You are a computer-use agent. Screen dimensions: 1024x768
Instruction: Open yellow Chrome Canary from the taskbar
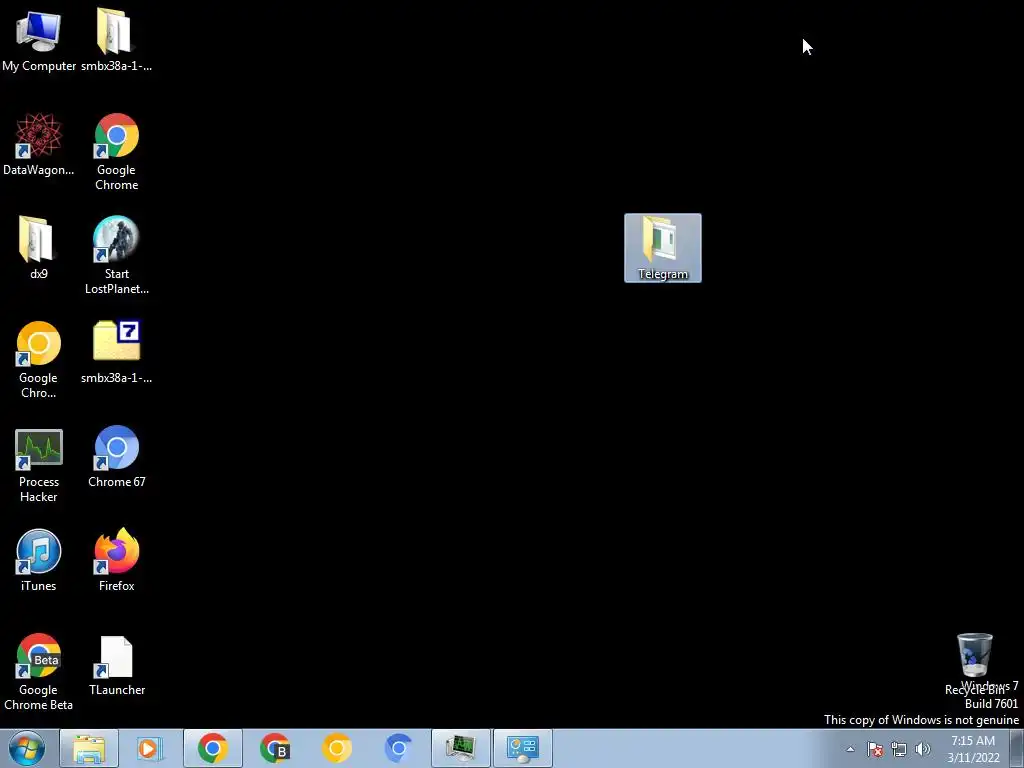336,748
